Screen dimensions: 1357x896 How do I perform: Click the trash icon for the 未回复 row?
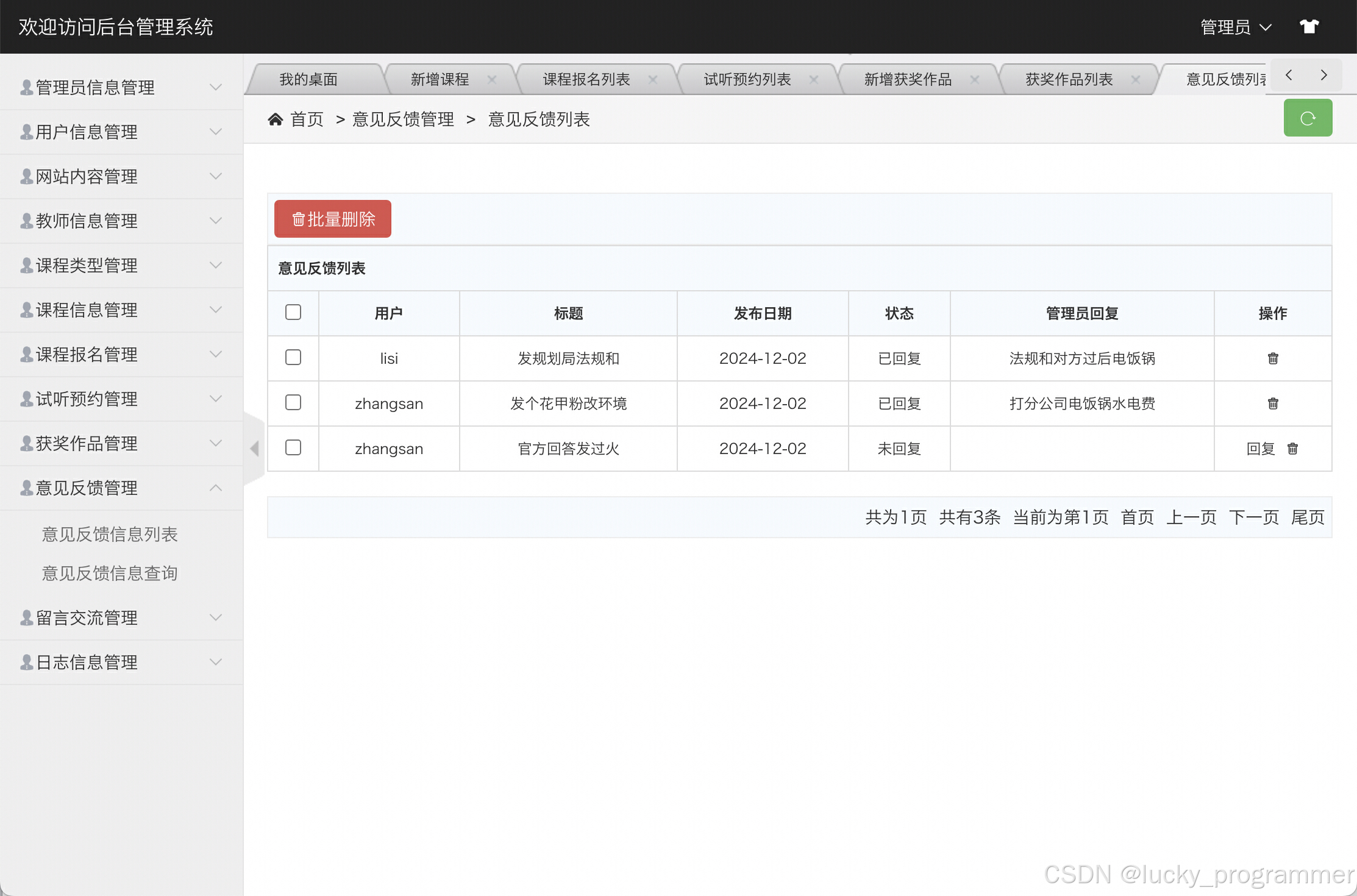(x=1292, y=449)
